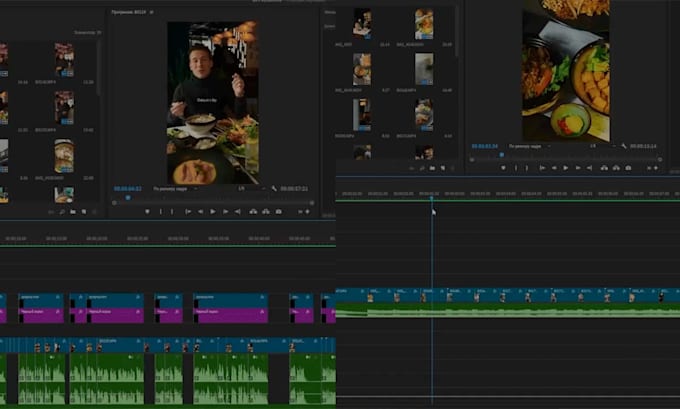The width and height of the screenshot is (680, 409).
Task: Step back one frame in left monitor
Action: pyautogui.click(x=200, y=212)
